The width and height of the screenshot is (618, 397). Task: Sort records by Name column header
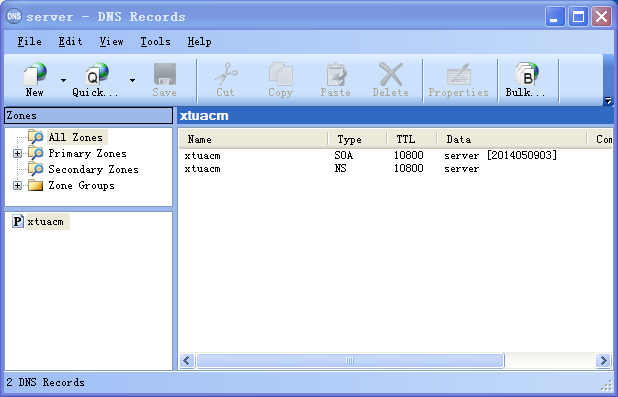click(x=253, y=139)
